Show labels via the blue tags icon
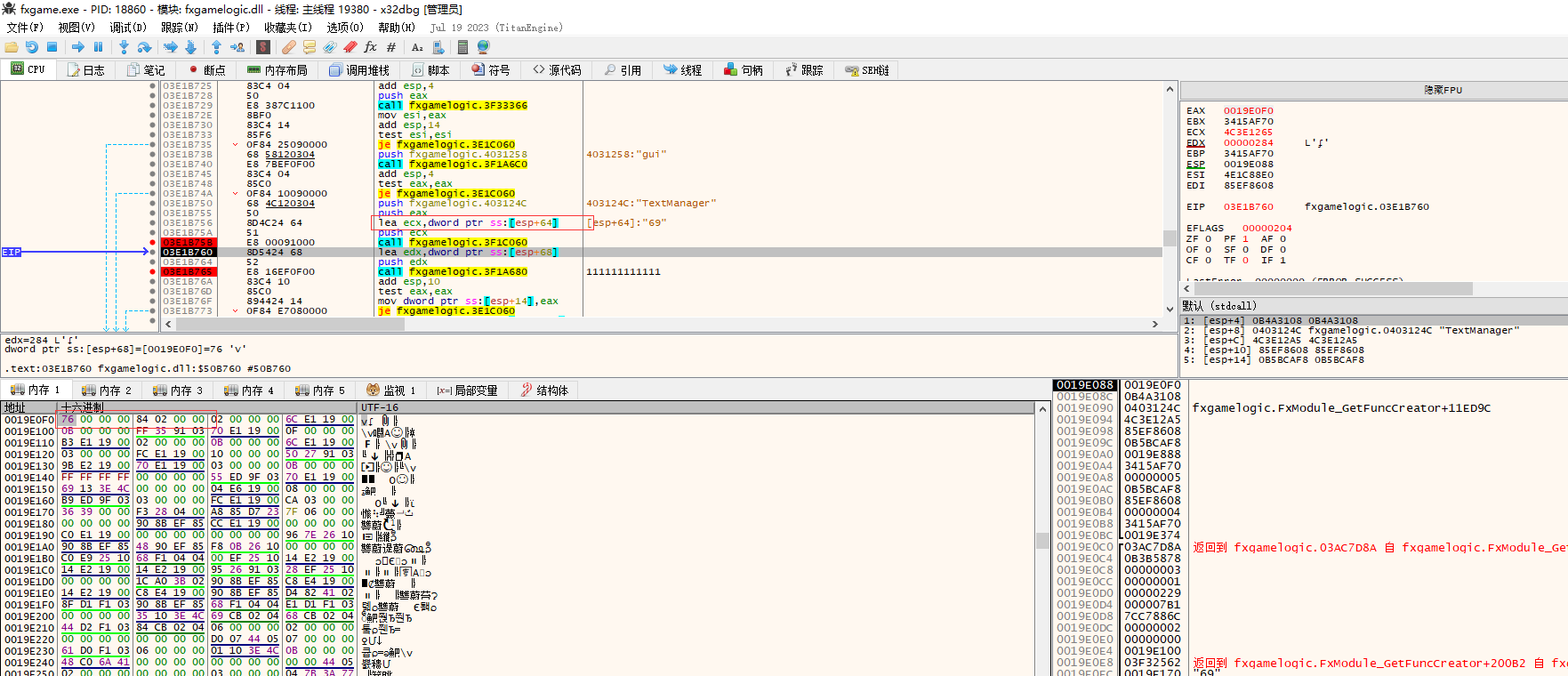 [330, 47]
